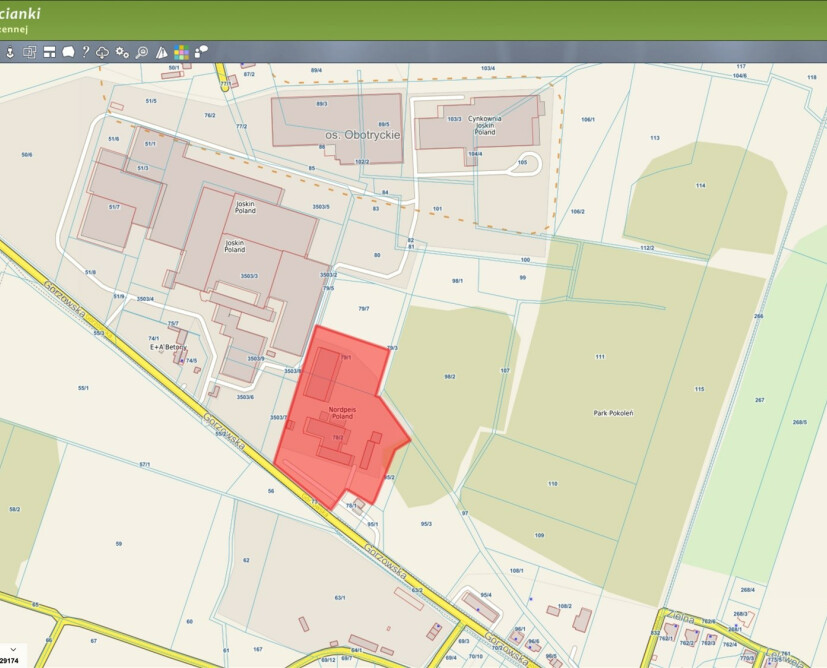Click the panel layout icon
Viewport: 827px width, 668px height.
(x=49, y=52)
